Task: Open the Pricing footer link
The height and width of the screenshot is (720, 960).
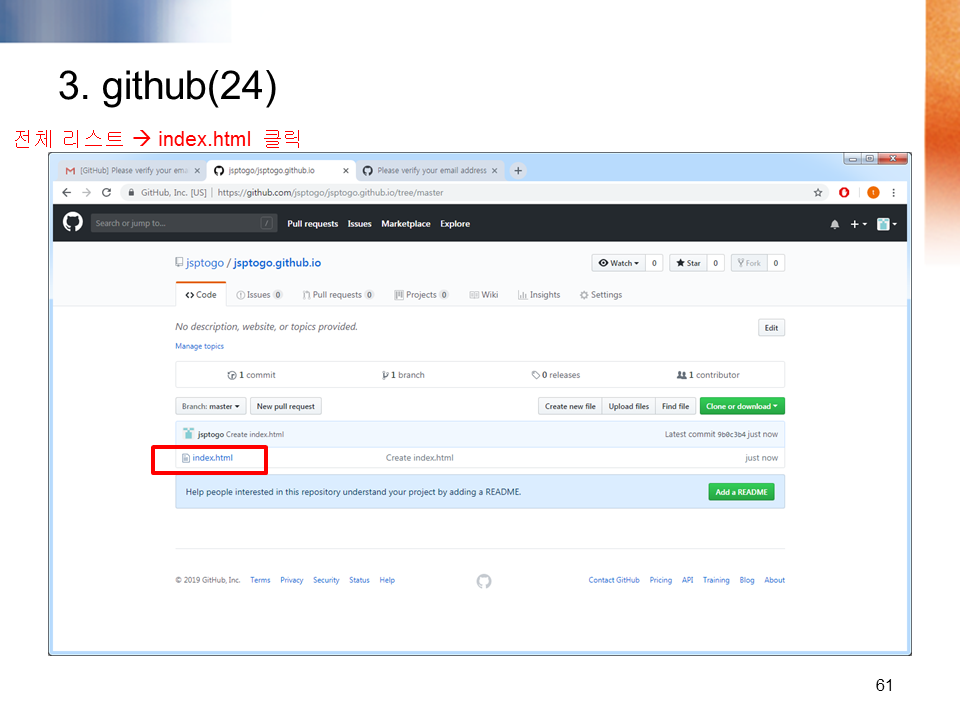Action: [x=661, y=580]
